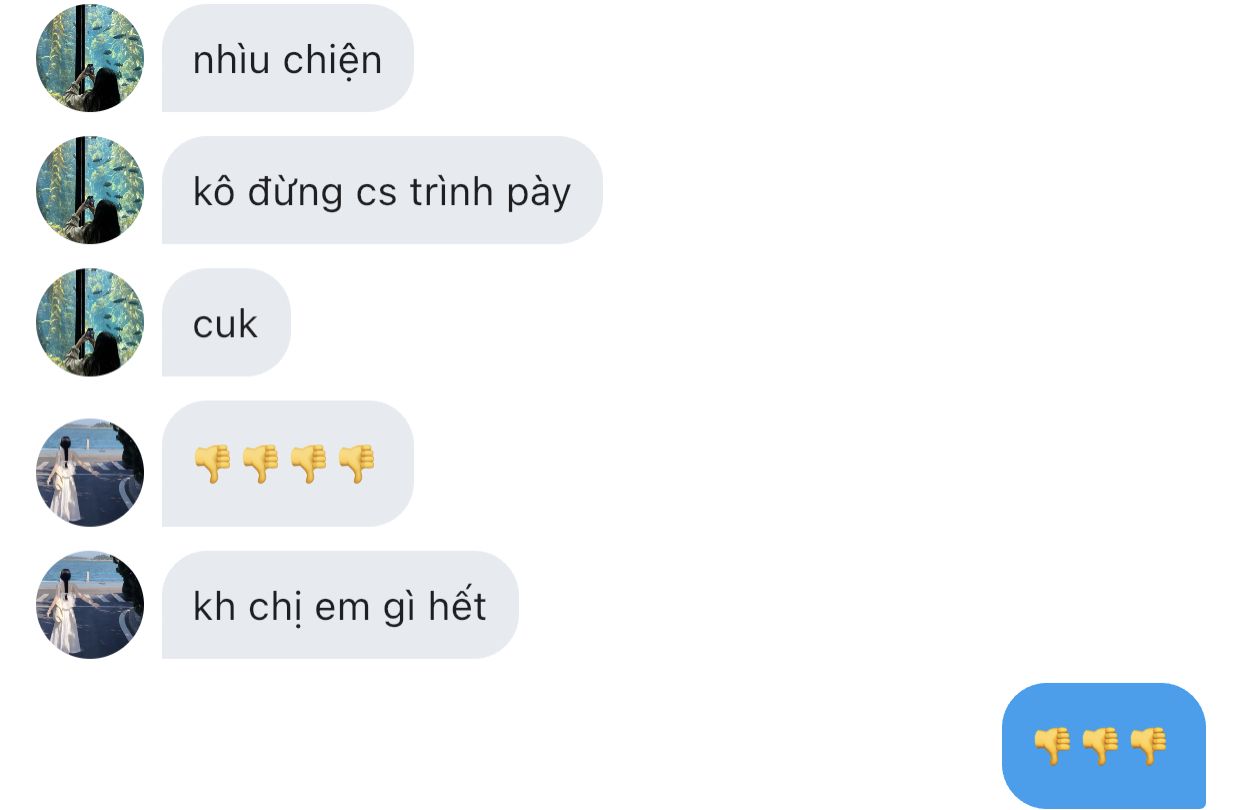
Task: Select the blue sent message bubble
Action: click(1104, 746)
